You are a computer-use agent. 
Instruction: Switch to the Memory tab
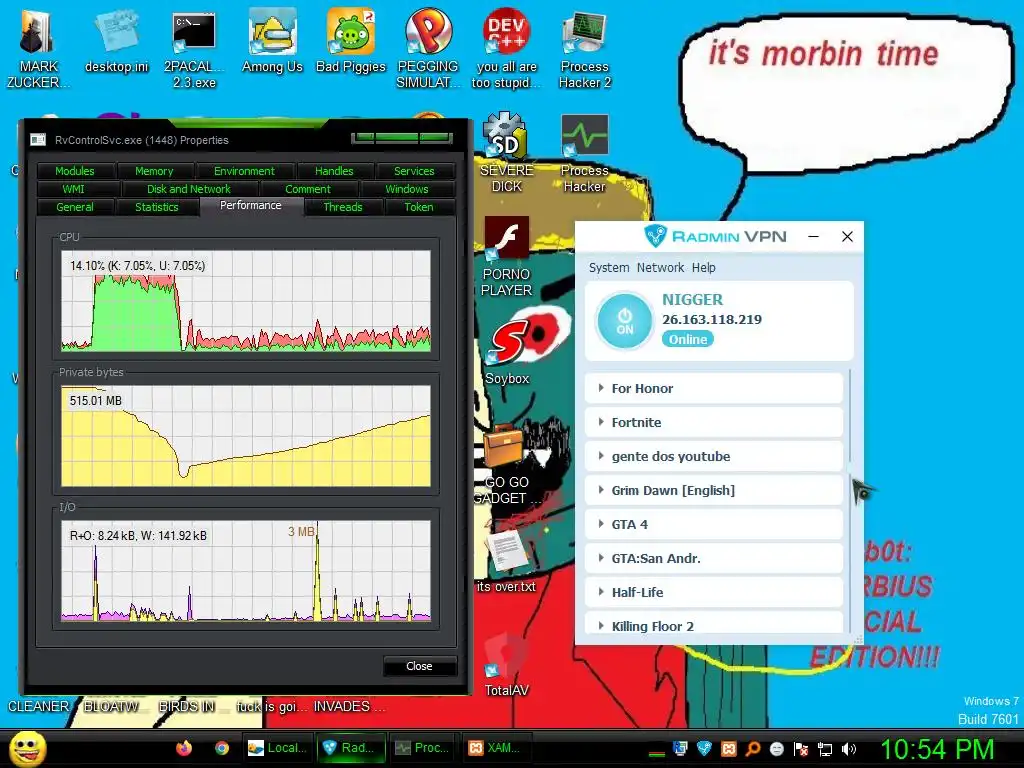tap(155, 171)
